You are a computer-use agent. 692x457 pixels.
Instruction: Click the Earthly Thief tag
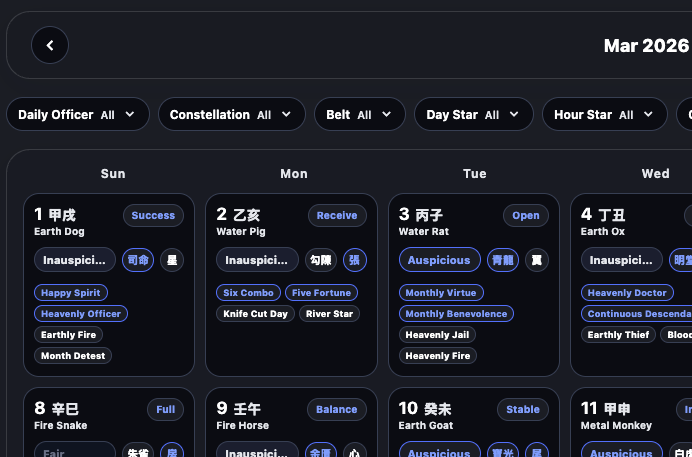(618, 334)
